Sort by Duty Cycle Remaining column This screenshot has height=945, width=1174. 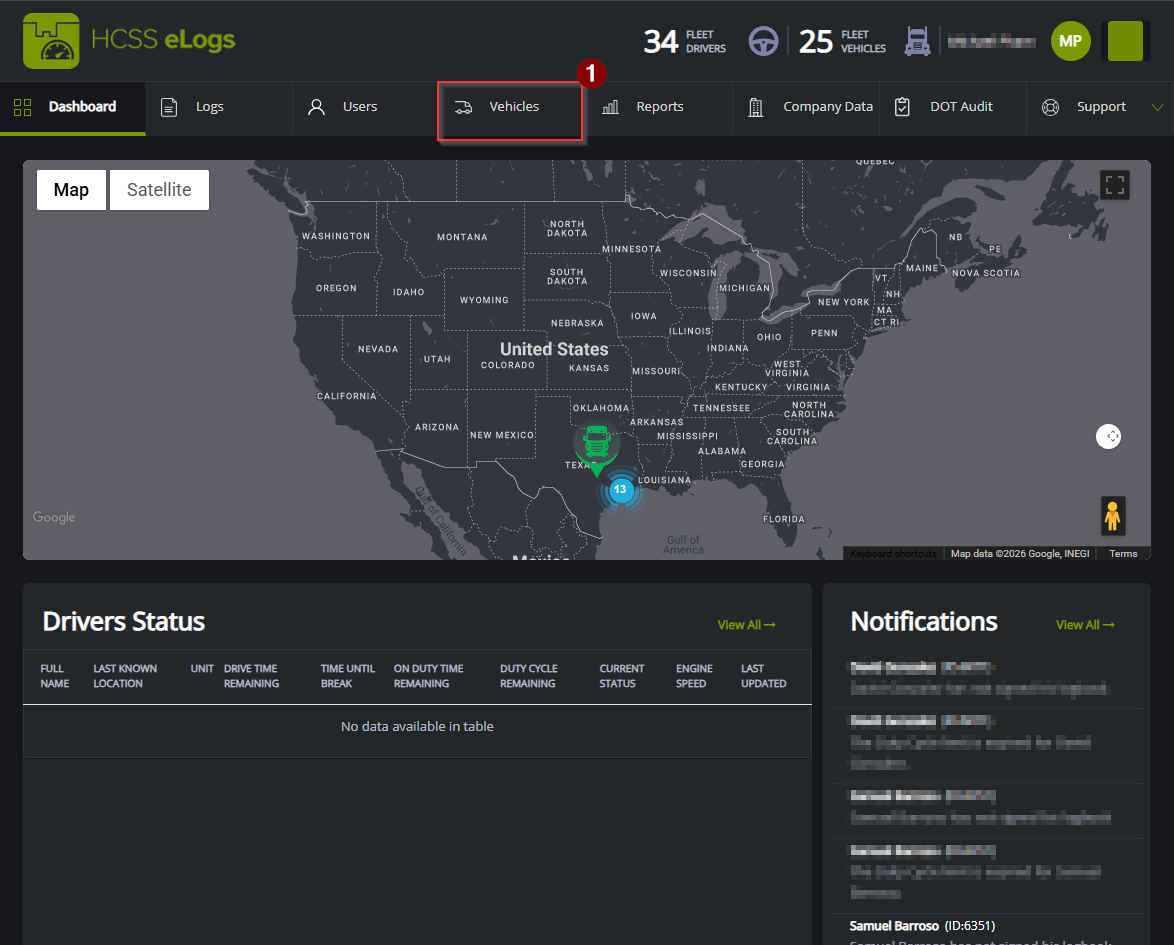(529, 676)
